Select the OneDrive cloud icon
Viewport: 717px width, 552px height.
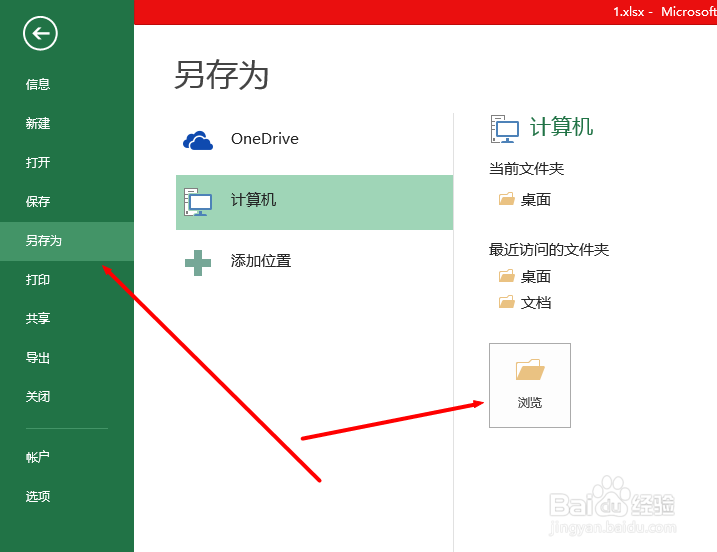198,140
